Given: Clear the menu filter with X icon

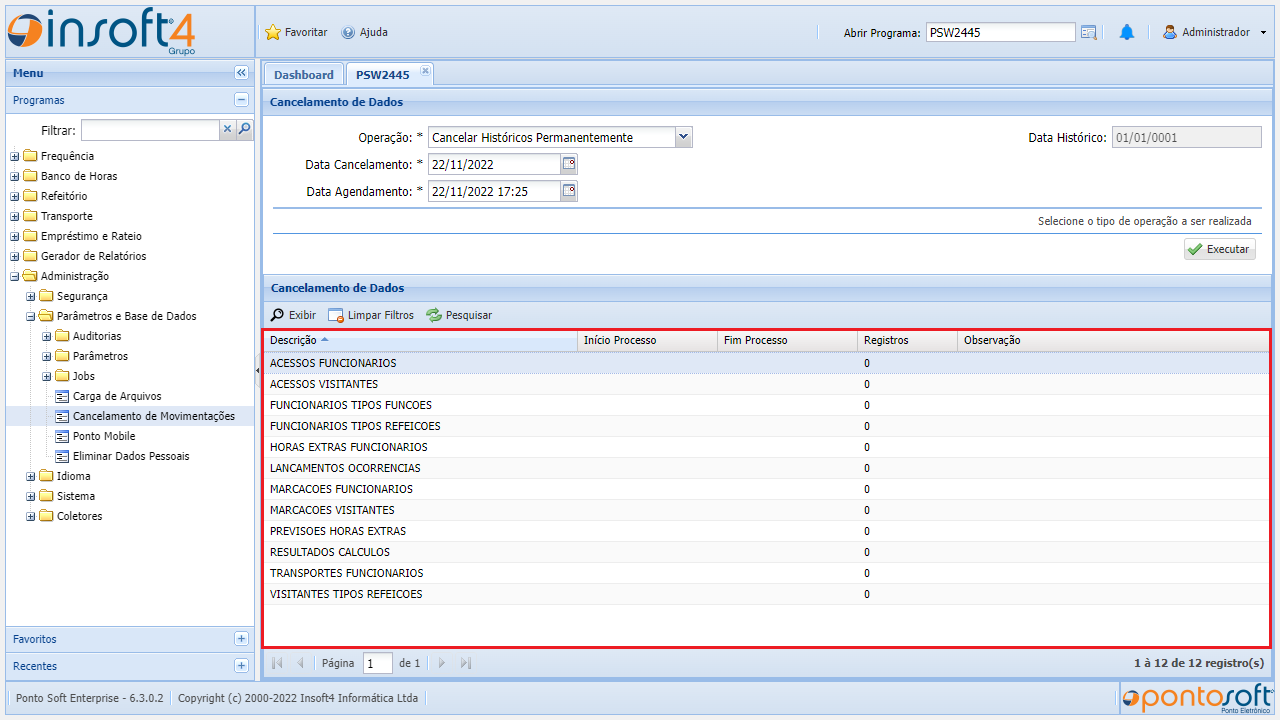Looking at the screenshot, I should pos(227,129).
